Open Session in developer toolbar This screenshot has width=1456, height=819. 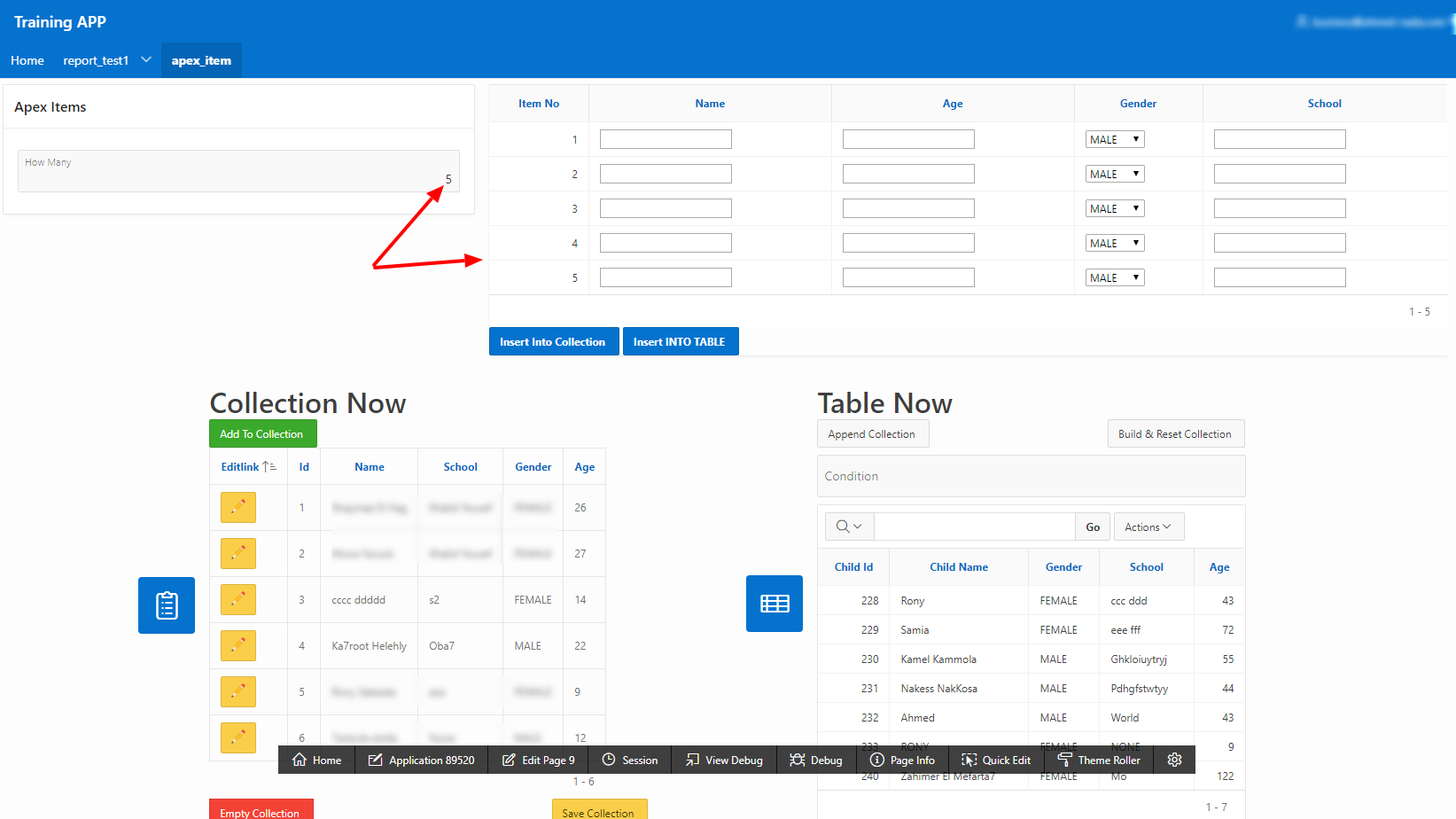tap(629, 760)
